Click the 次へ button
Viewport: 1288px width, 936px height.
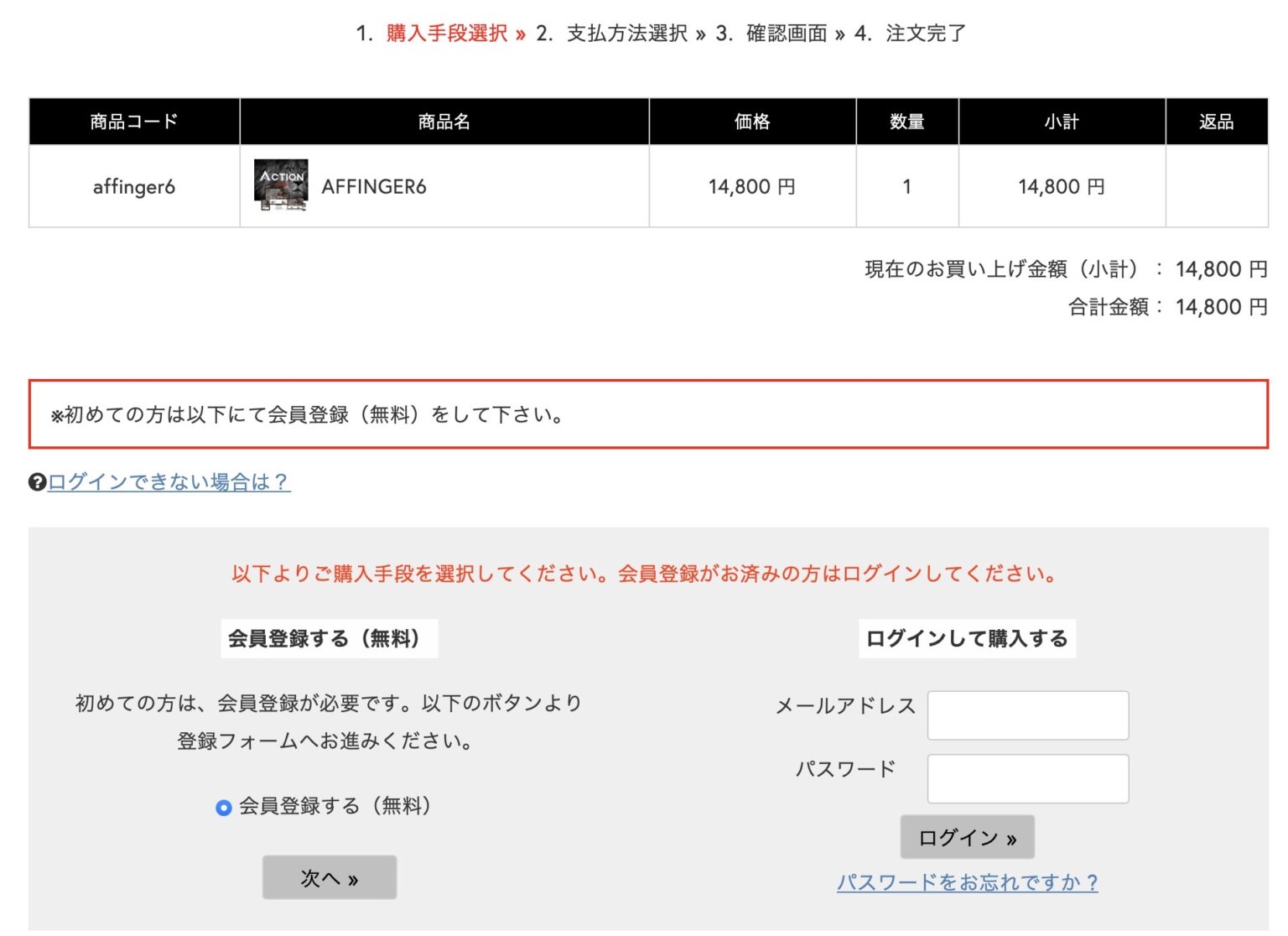[x=329, y=877]
